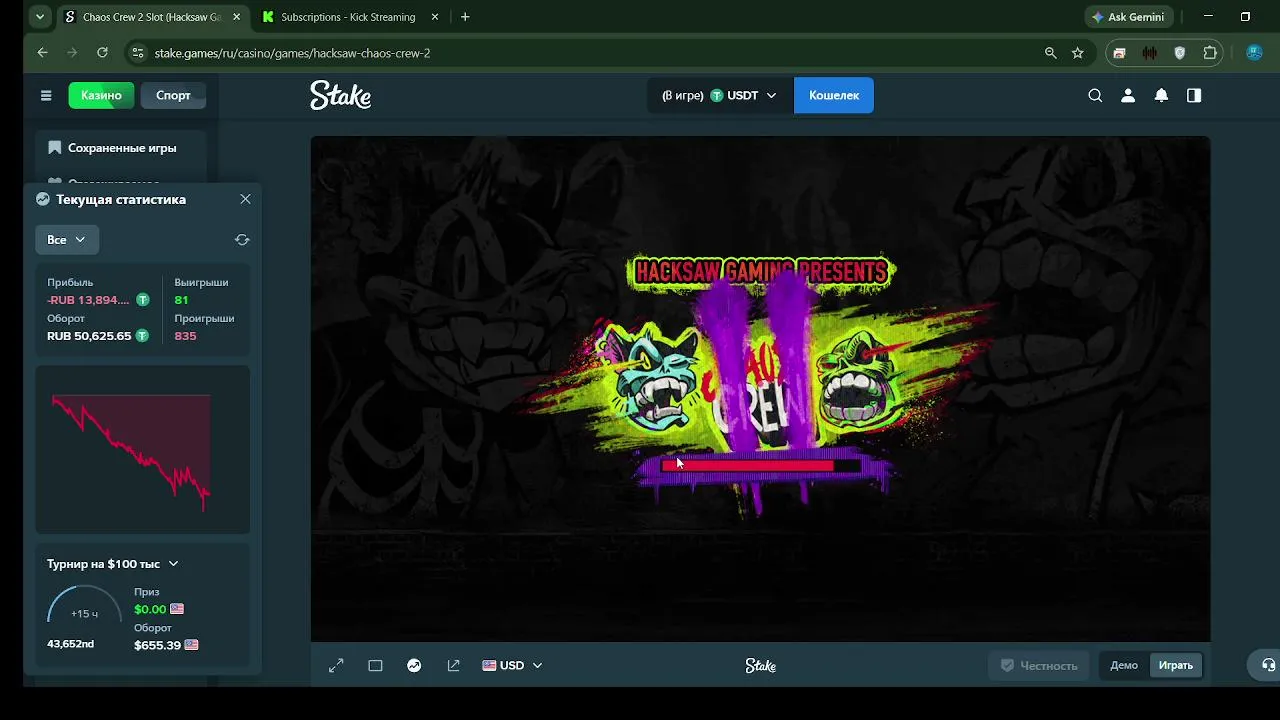Image resolution: width=1280 pixels, height=720 pixels.
Task: Switch the game to theatre mode
Action: 375,666
